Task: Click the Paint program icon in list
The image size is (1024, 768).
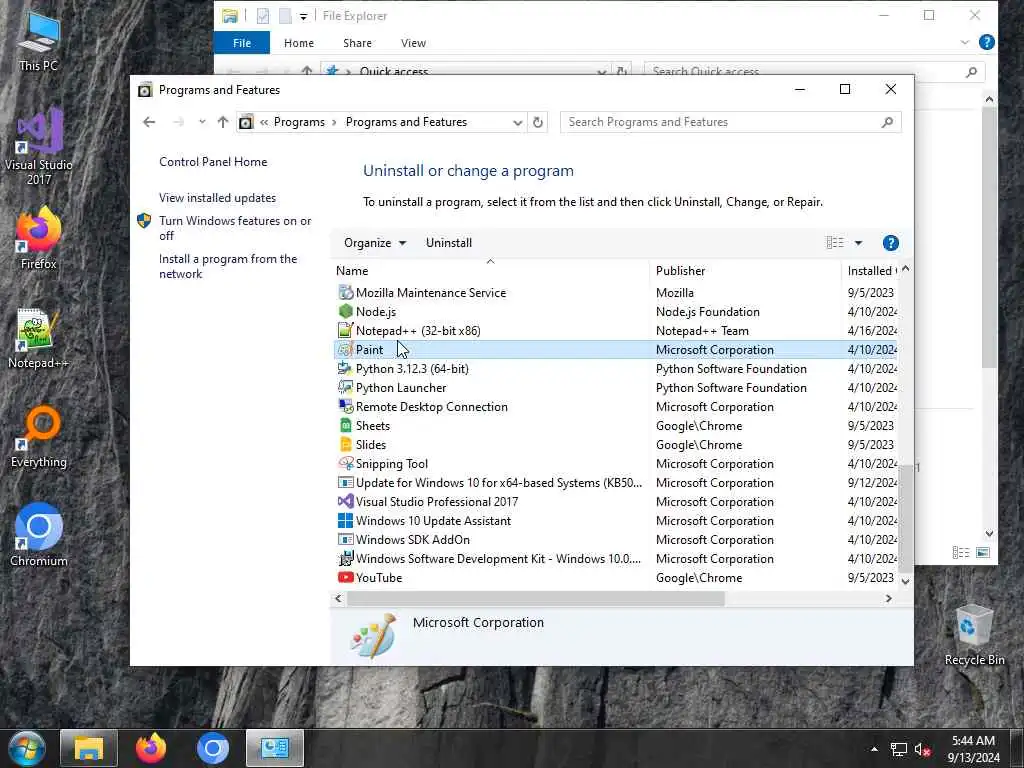Action: click(x=345, y=349)
